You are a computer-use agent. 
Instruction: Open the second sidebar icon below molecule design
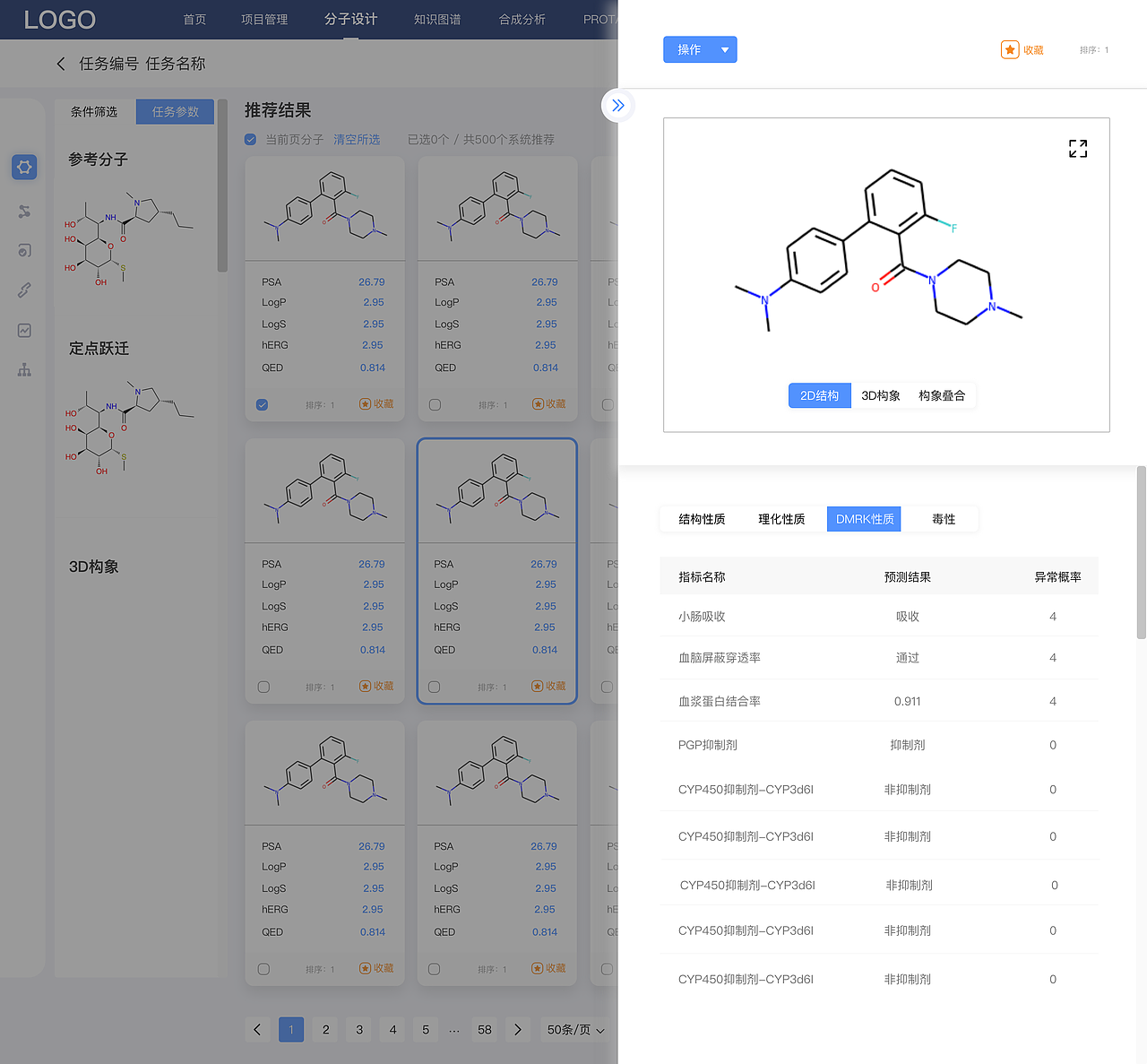click(x=24, y=211)
